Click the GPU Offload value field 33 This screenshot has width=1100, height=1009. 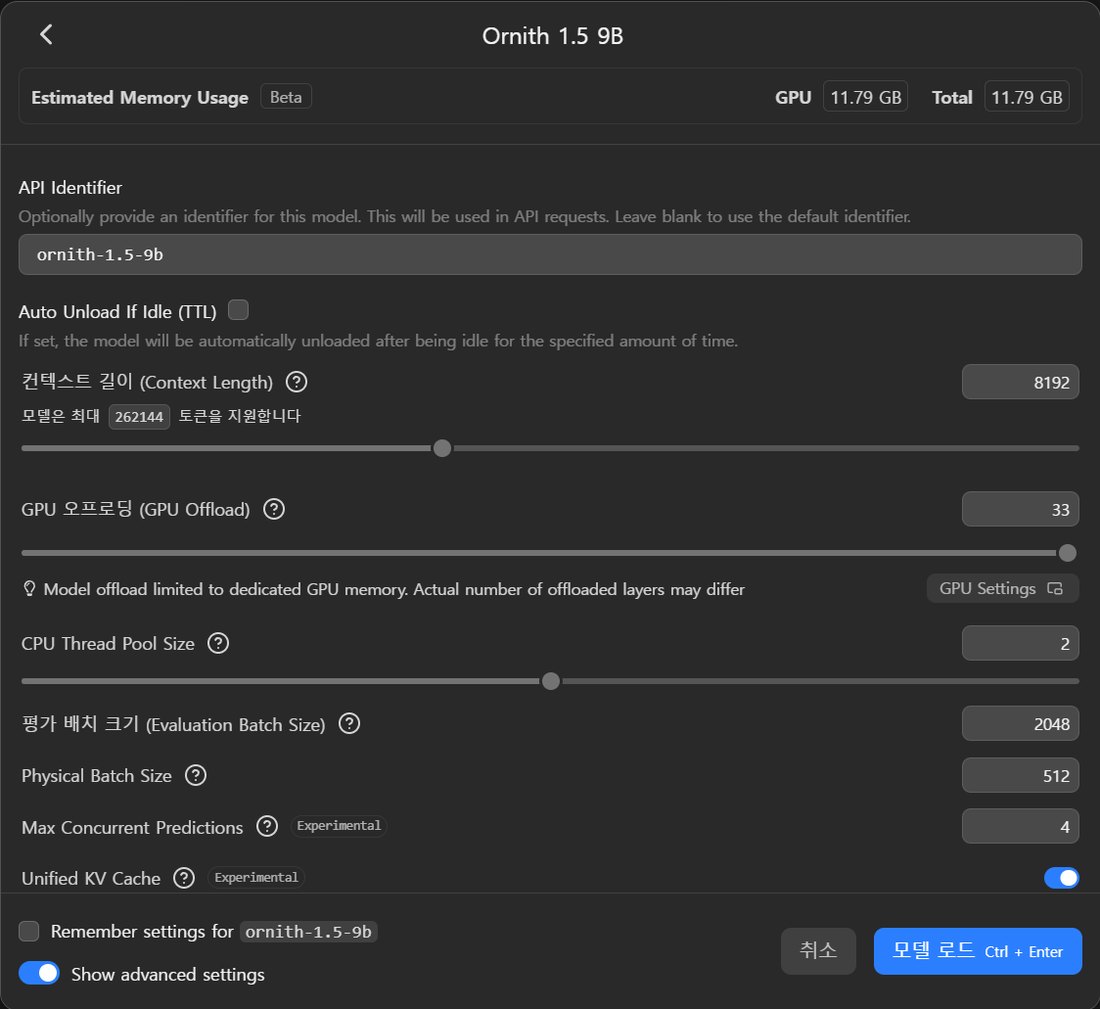[x=1020, y=509]
